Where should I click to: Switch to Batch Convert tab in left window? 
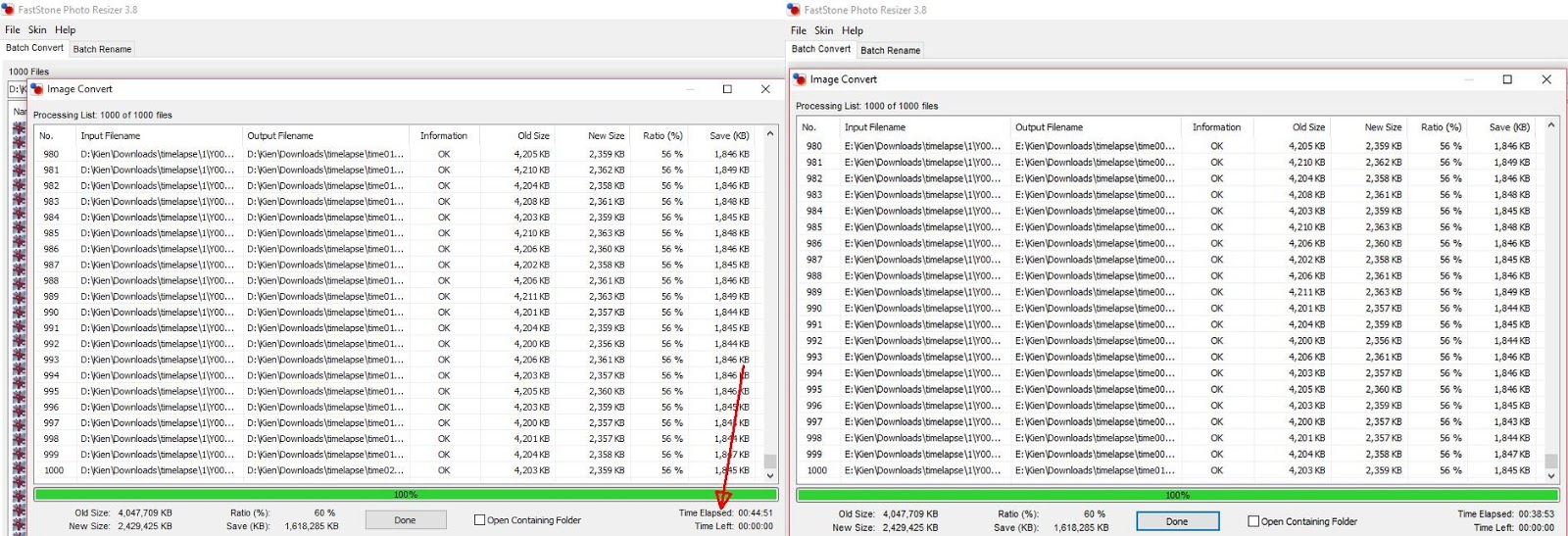pos(34,47)
